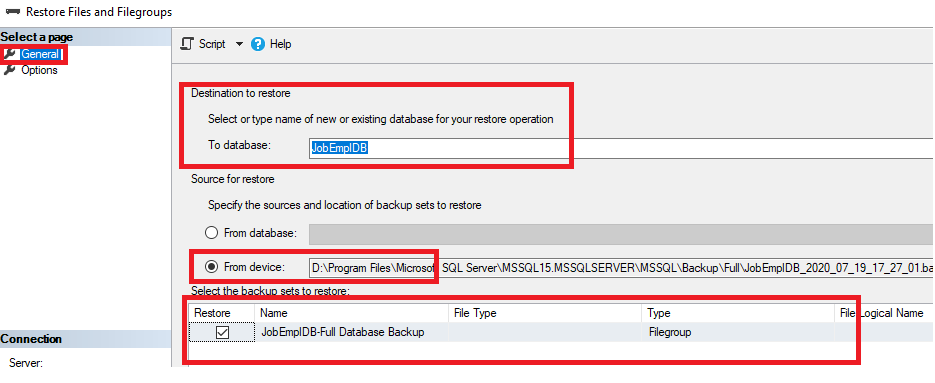Screen dimensions: 935x383
Task: Click the 'Select a page' panel header
Action: [85, 37]
